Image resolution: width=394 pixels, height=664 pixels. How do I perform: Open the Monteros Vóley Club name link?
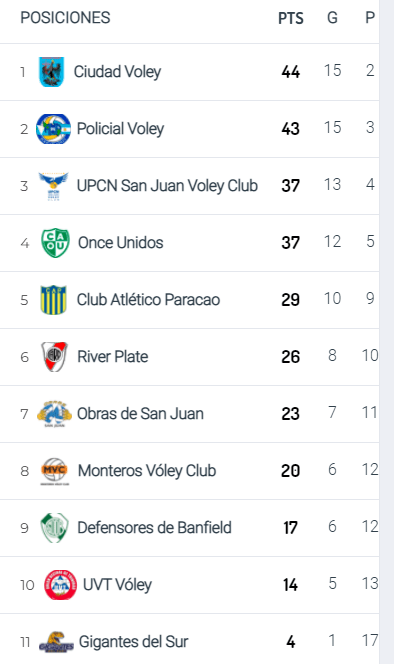[x=147, y=470]
